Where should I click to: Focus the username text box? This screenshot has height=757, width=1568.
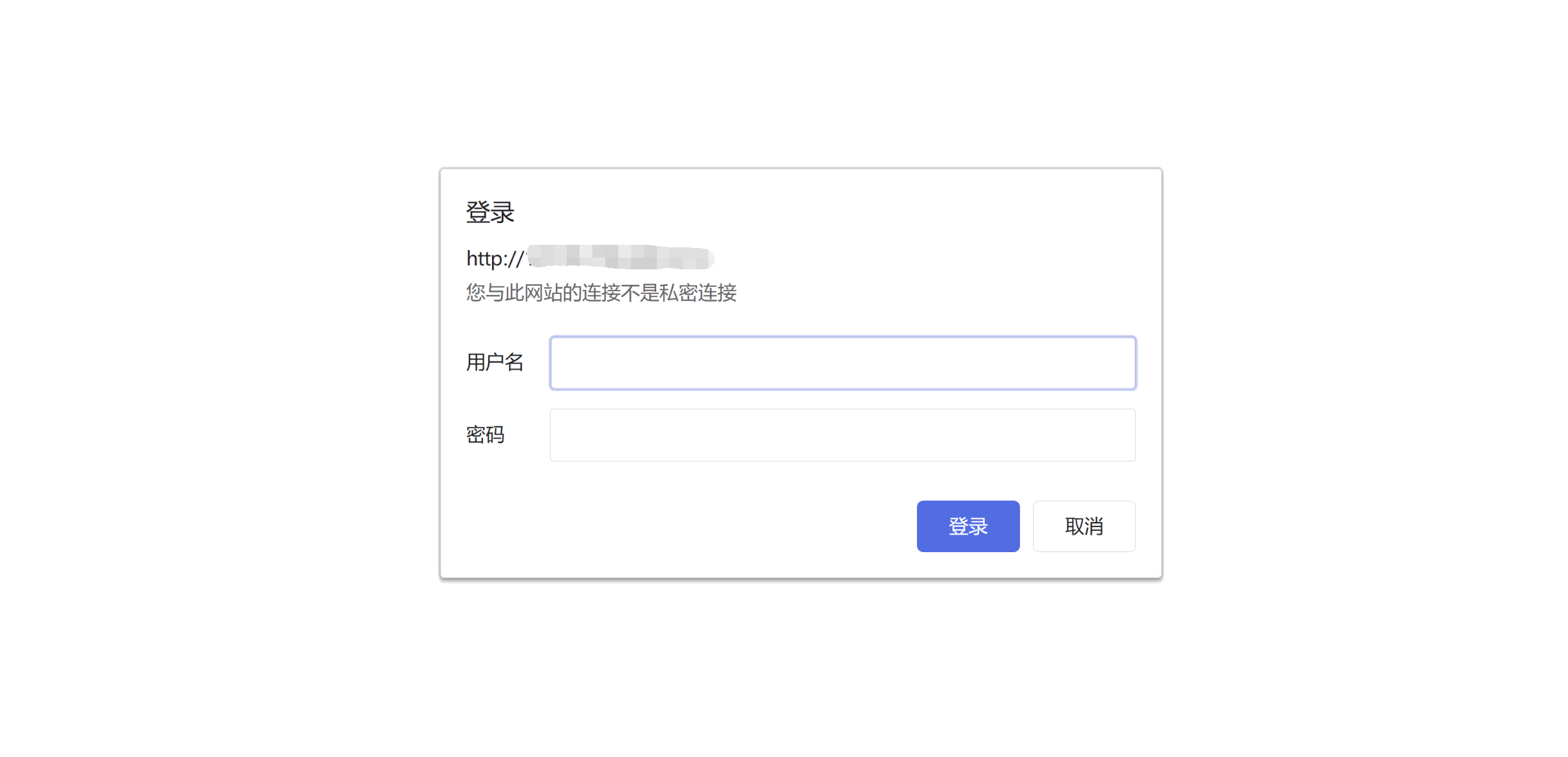click(842, 363)
